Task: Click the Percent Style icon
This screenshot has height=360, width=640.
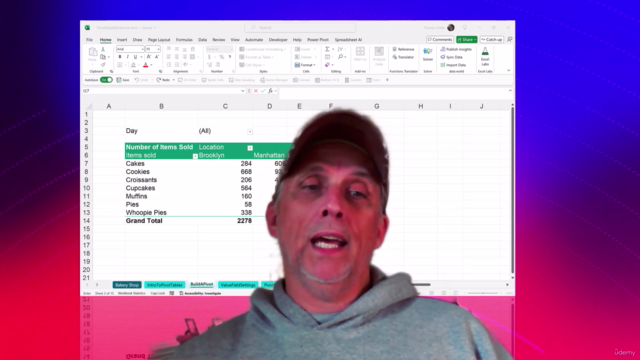Action: point(222,57)
